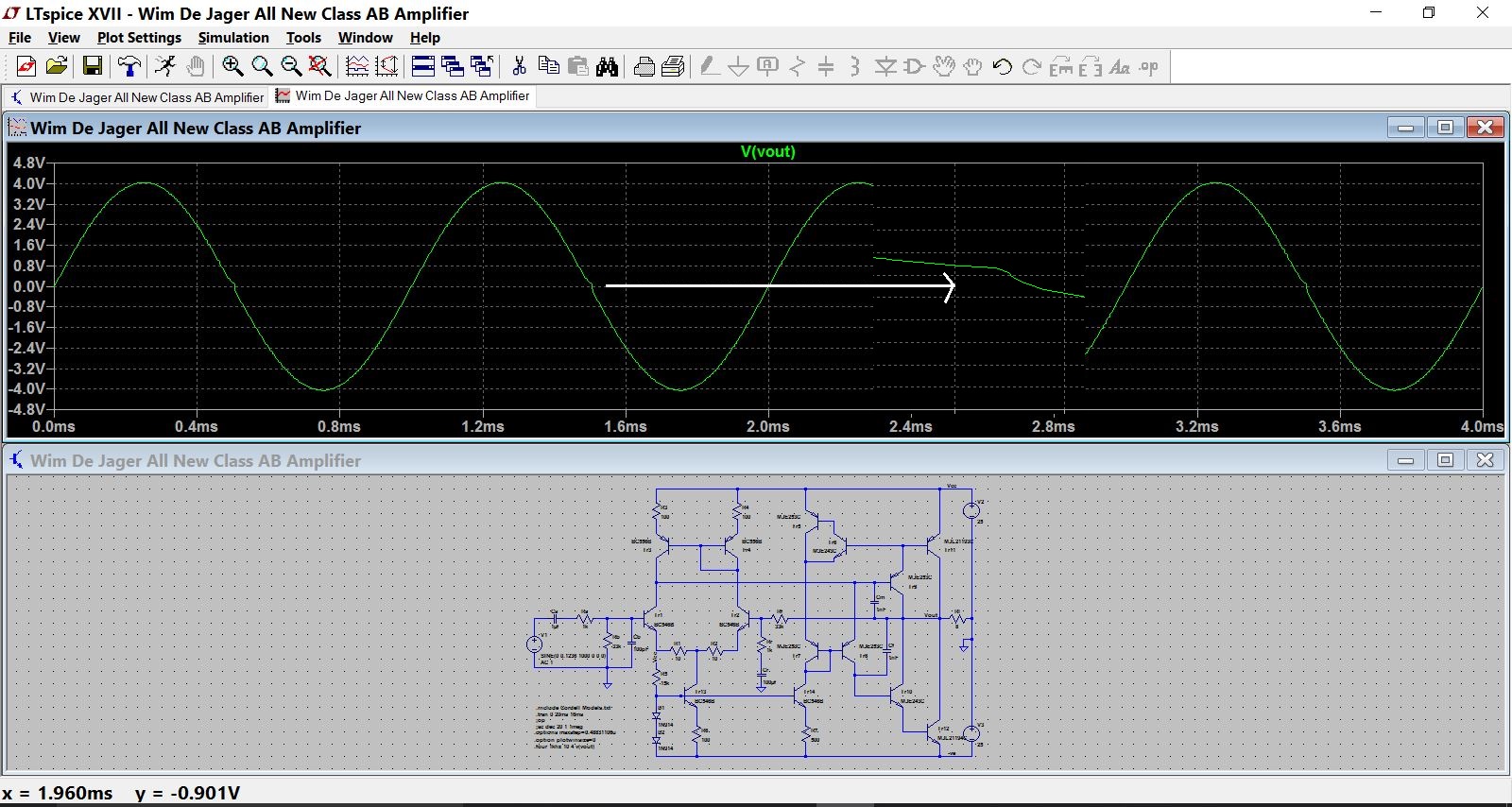Image resolution: width=1512 pixels, height=807 pixels.
Task: Select the Place Ground symbol icon
Action: 739,66
